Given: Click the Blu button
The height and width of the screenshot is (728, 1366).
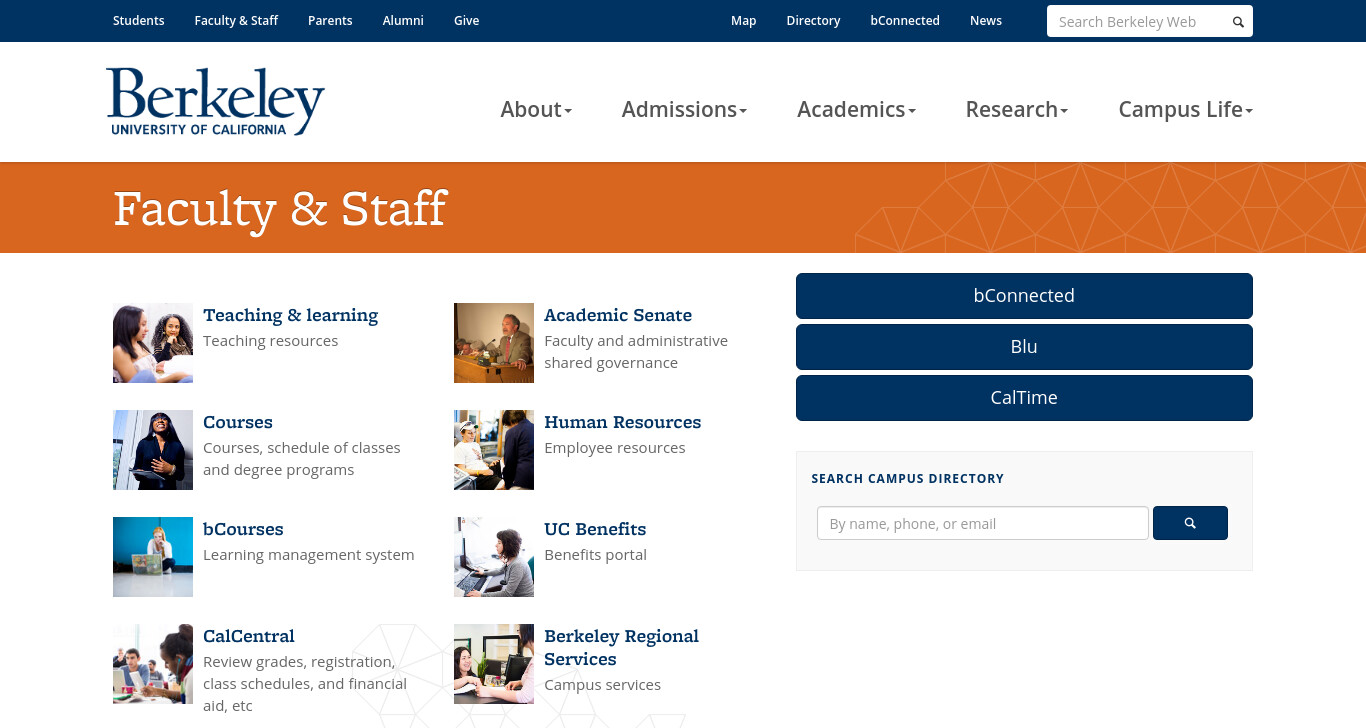Looking at the screenshot, I should (1024, 347).
